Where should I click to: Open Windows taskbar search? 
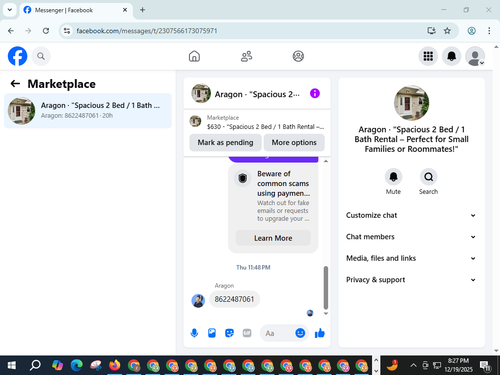(x=35, y=365)
